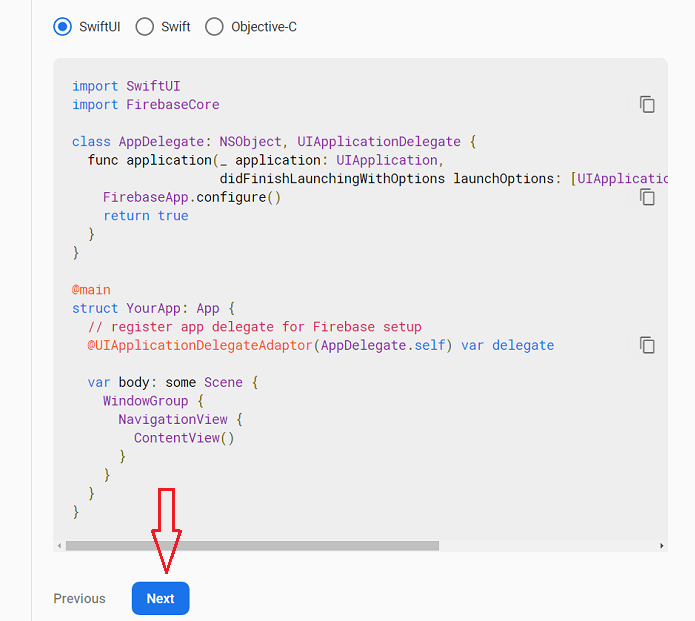Click the '@main' attribute text
Viewport: 695px width, 621px height.
(91, 289)
